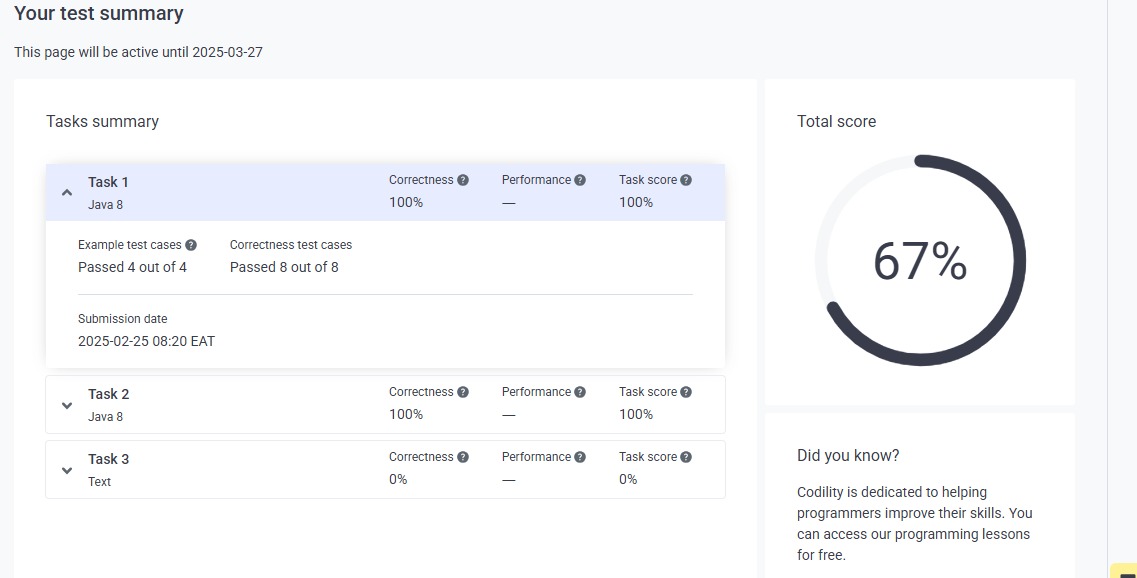Click Task 3 'Text' language label
The image size is (1137, 578).
(99, 482)
